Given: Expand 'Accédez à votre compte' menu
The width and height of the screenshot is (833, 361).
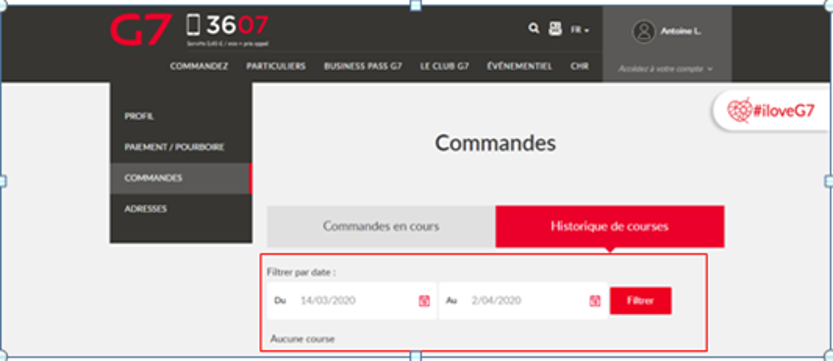Looking at the screenshot, I should [666, 69].
